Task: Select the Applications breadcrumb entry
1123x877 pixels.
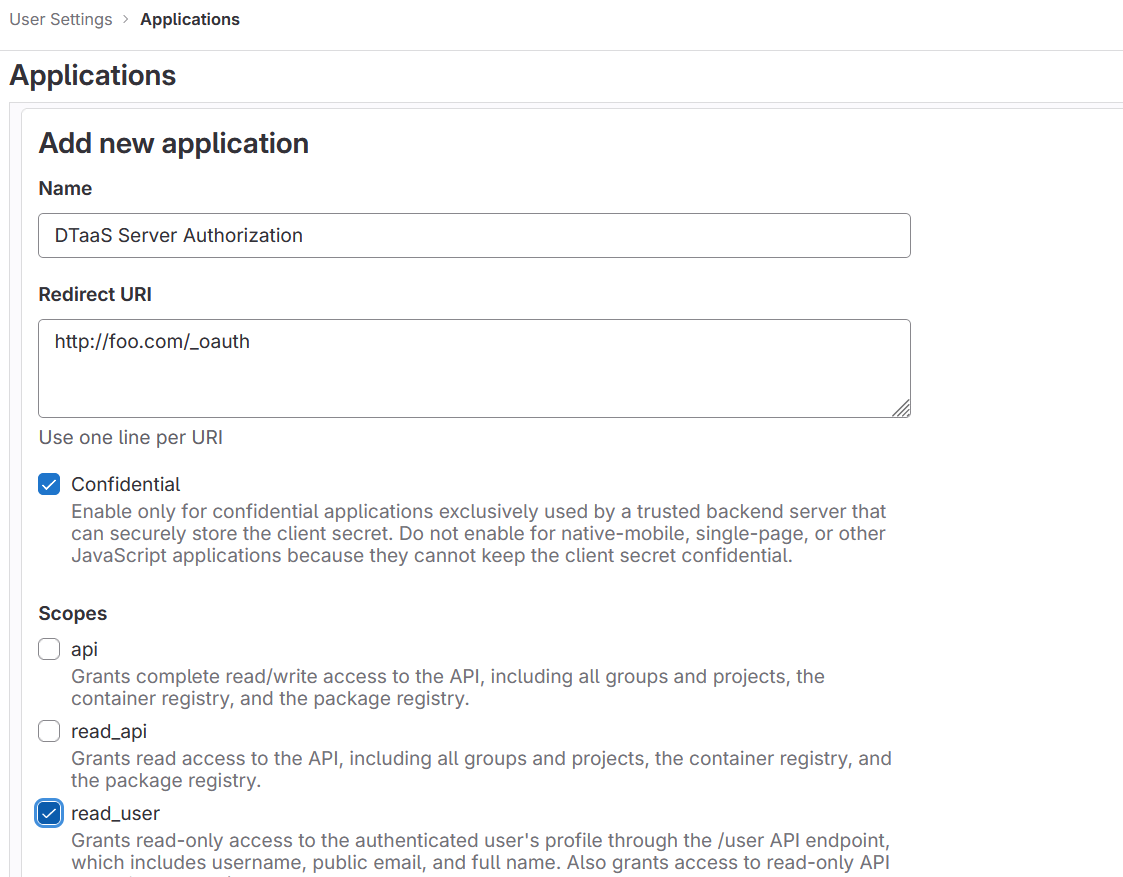Action: point(190,19)
